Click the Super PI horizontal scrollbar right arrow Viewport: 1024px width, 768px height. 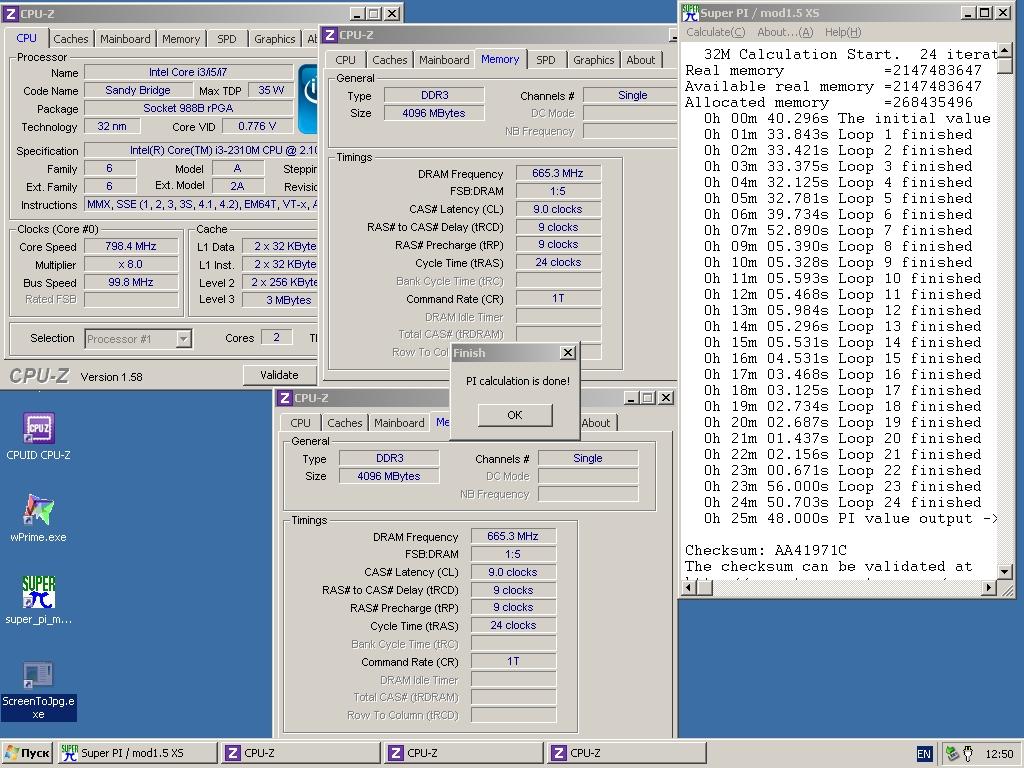[x=989, y=588]
